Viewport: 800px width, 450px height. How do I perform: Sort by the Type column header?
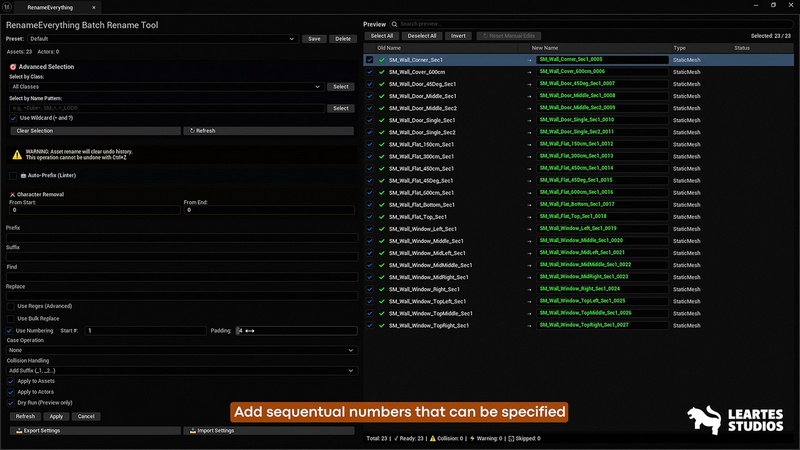(680, 48)
